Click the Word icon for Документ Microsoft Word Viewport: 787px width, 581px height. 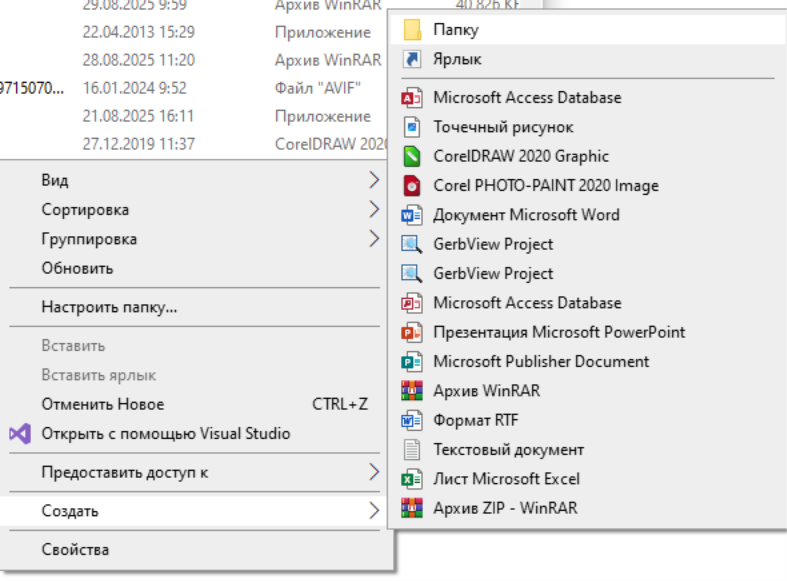[x=412, y=215]
